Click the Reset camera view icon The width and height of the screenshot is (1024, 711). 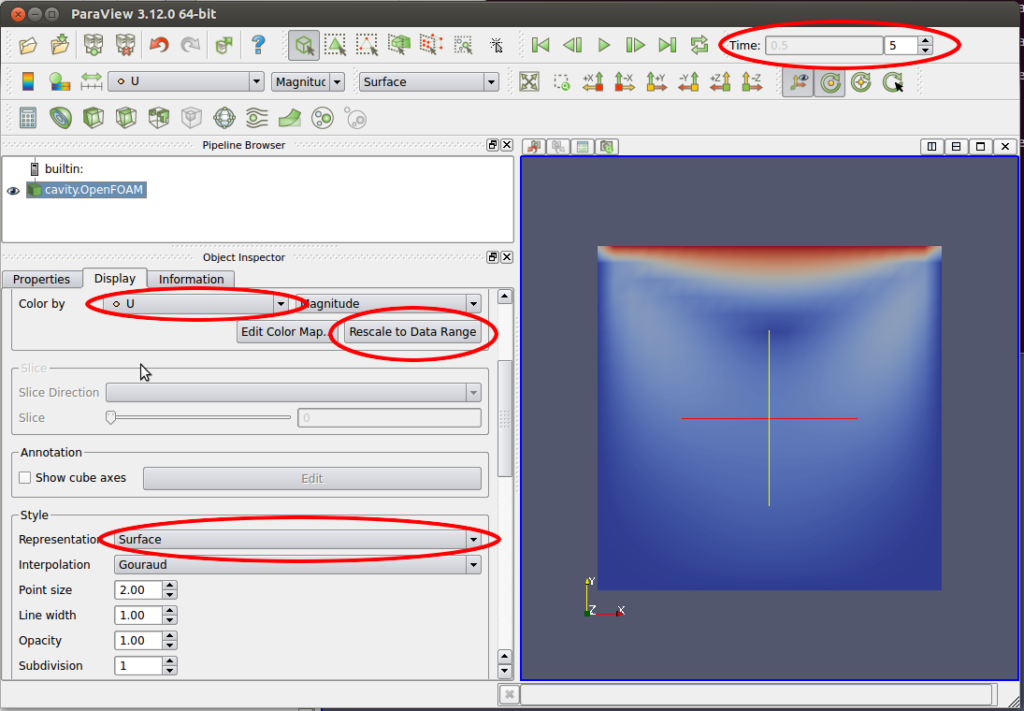[530, 82]
